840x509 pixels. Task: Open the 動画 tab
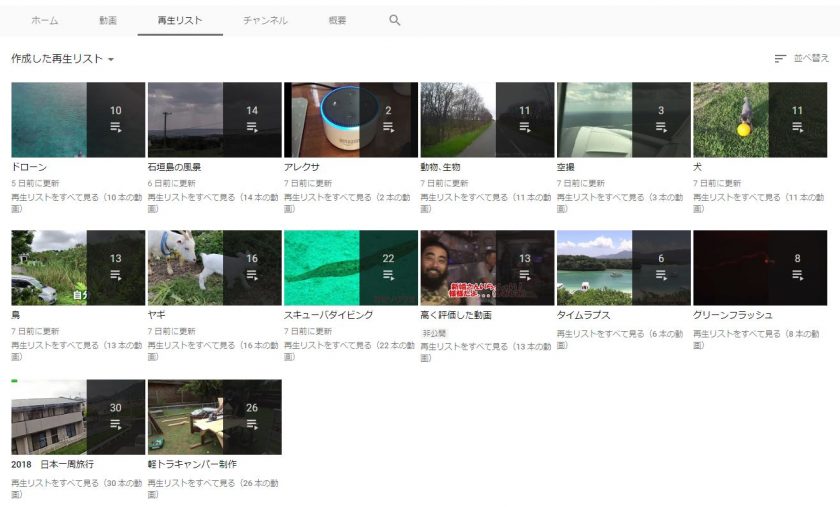108,20
